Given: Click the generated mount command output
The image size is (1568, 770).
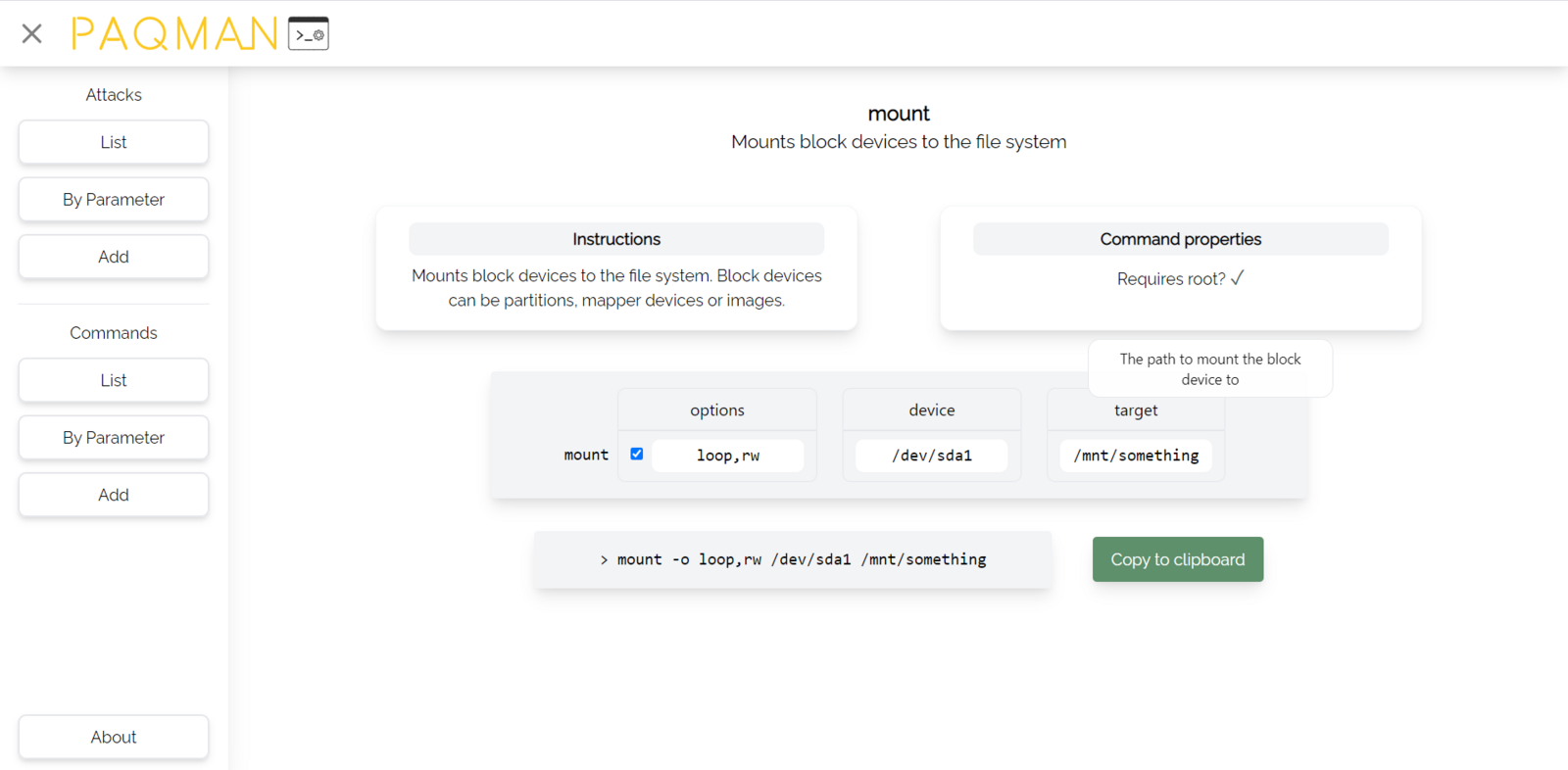Looking at the screenshot, I should (x=793, y=559).
